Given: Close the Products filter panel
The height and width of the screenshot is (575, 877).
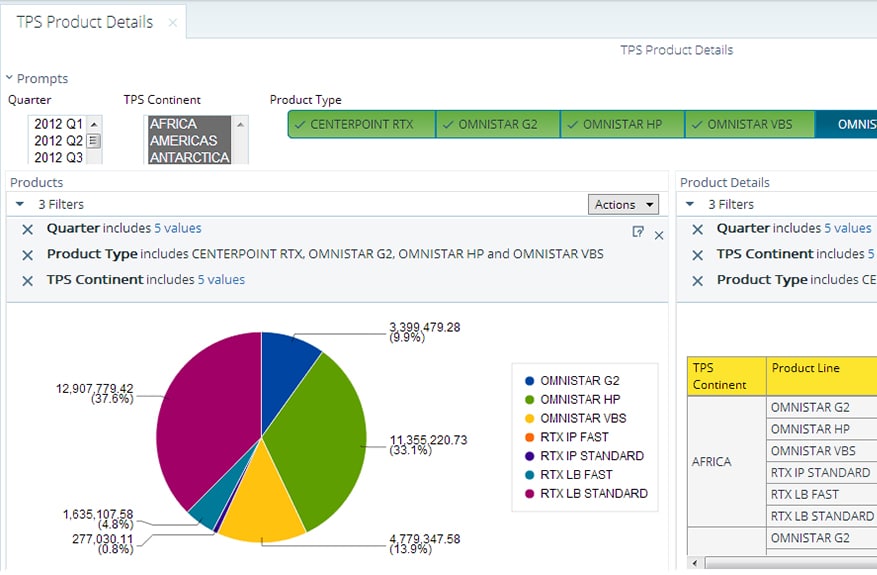Looking at the screenshot, I should pos(659,235).
